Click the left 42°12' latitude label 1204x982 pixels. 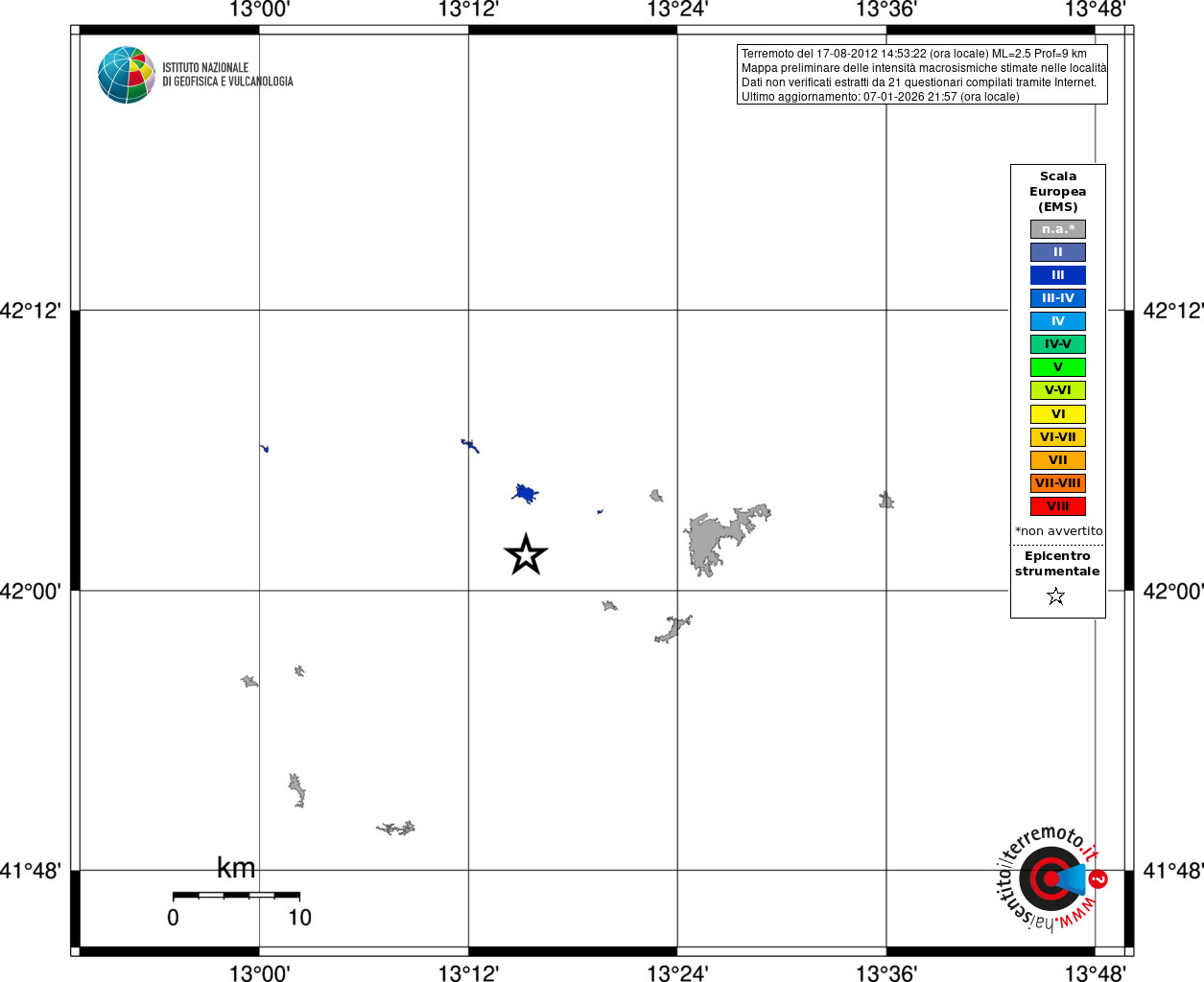coord(31,311)
